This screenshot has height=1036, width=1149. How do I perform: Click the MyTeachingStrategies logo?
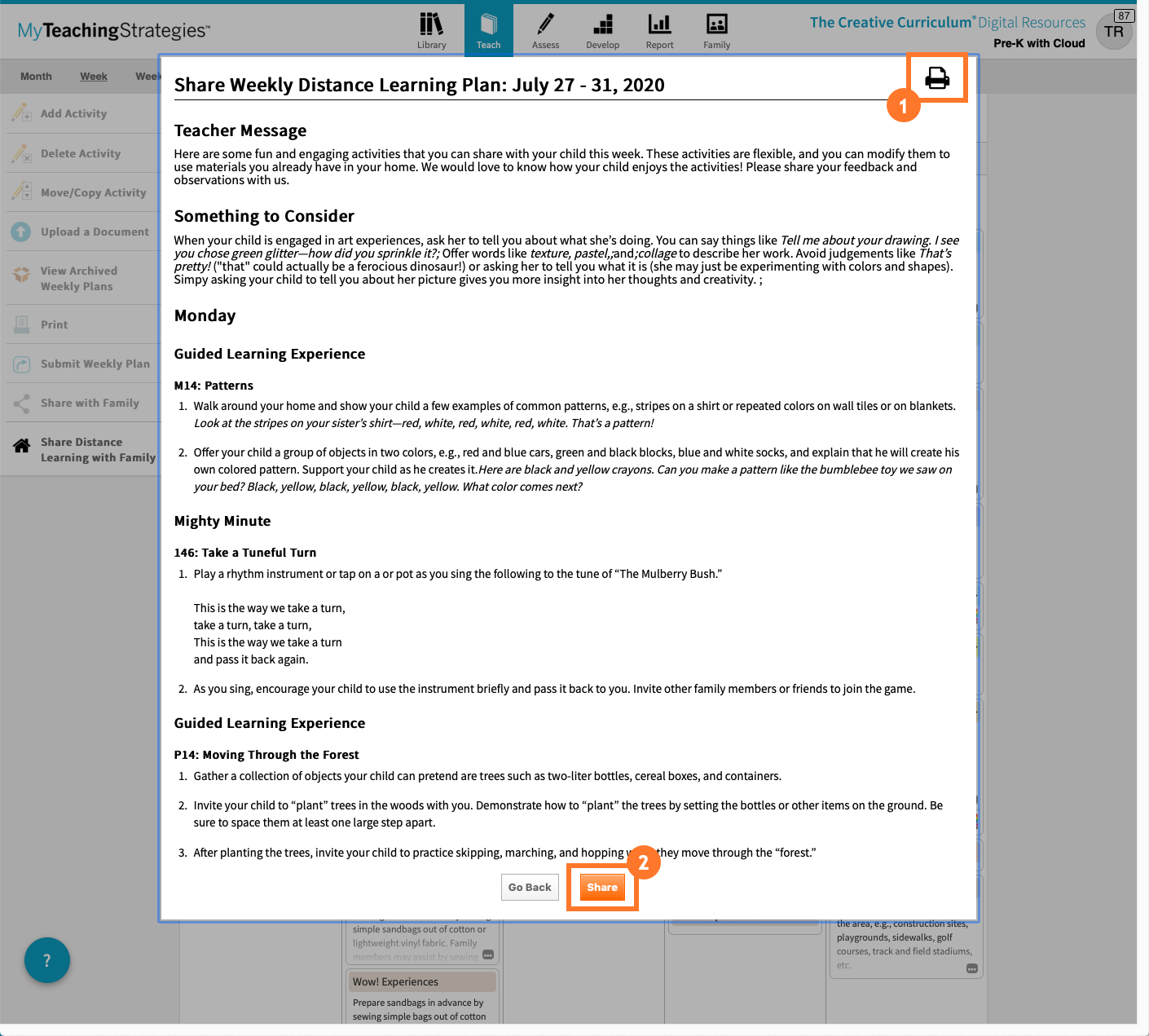114,31
